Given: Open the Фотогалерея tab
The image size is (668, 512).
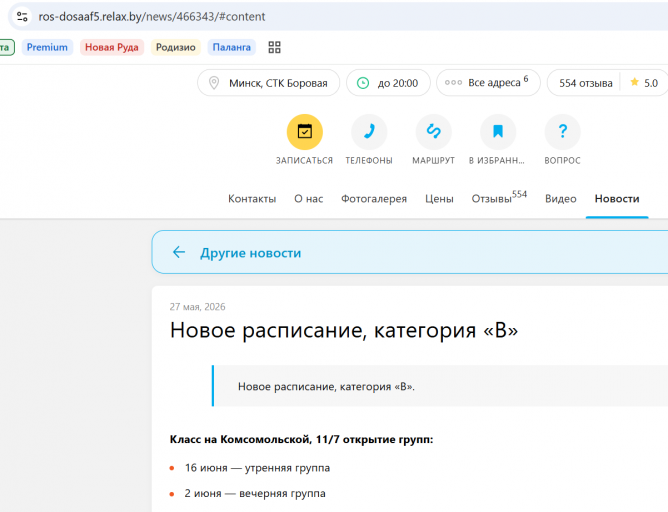Looking at the screenshot, I should click(x=374, y=199).
